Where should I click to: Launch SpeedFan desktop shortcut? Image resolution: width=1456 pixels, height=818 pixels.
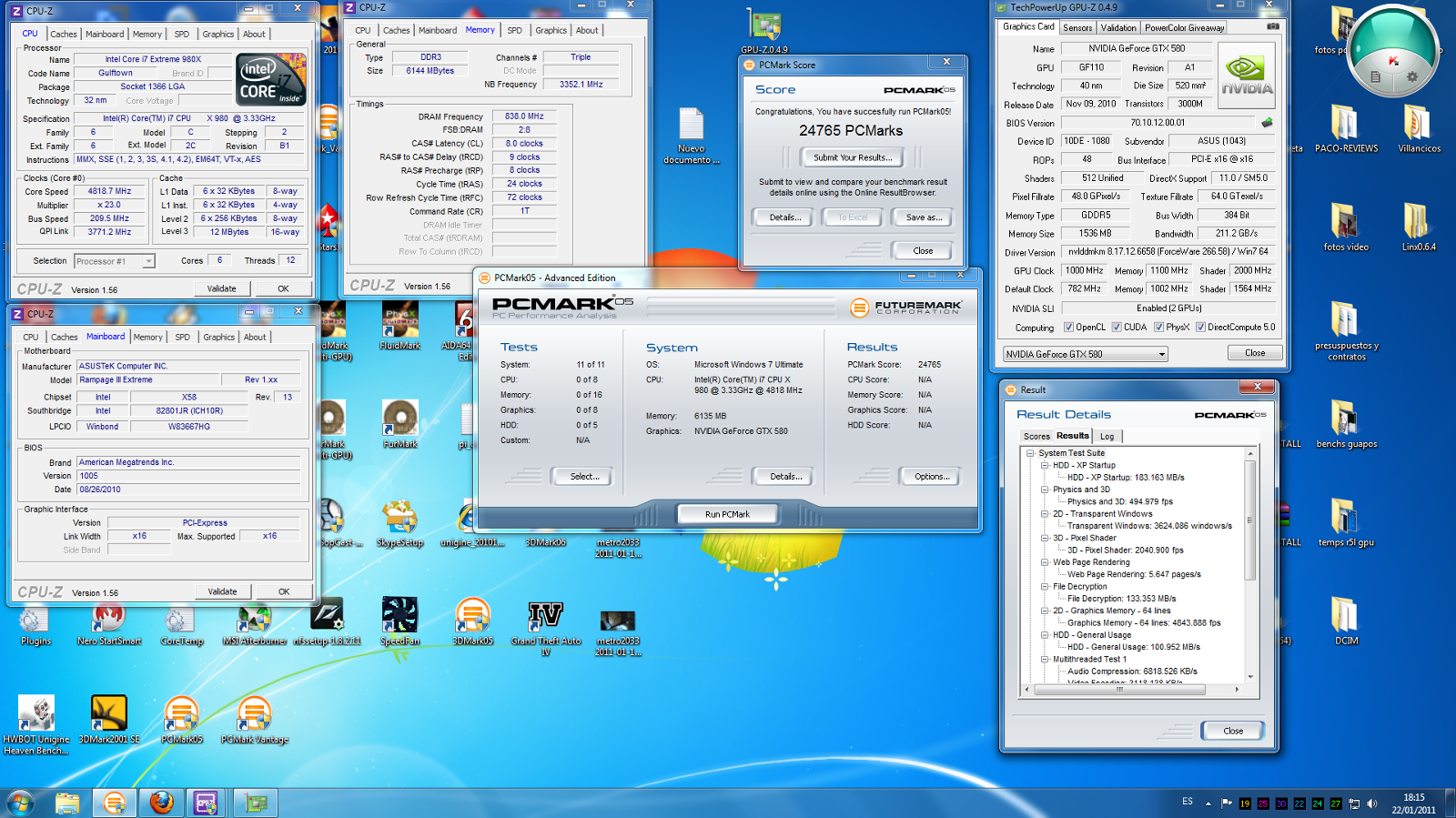point(399,621)
